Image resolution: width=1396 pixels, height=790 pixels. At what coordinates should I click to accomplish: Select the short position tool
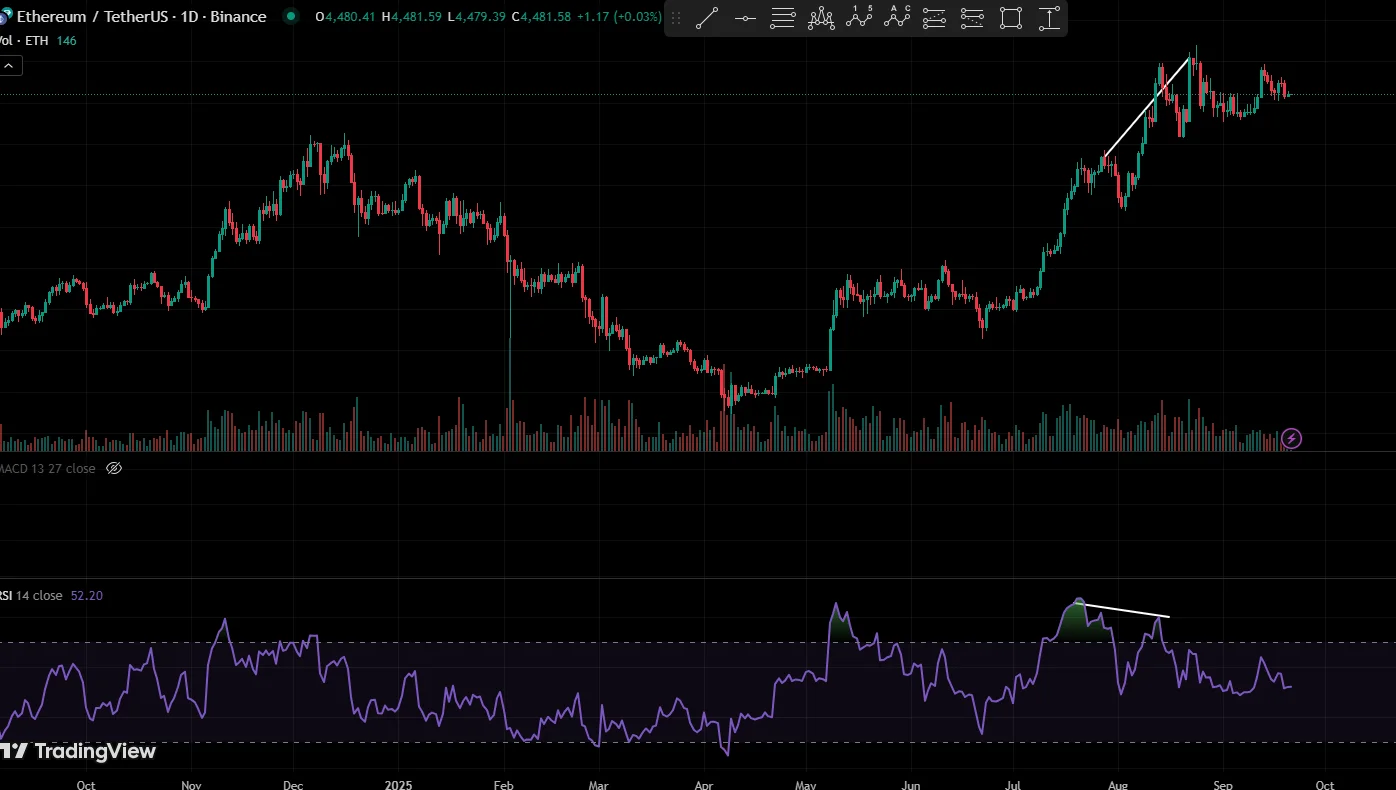coord(972,18)
